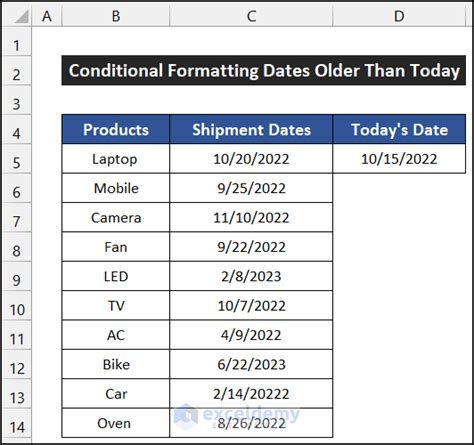Click the select-all corner triangle
Screen dimensions: 474x445
[x=21, y=17]
